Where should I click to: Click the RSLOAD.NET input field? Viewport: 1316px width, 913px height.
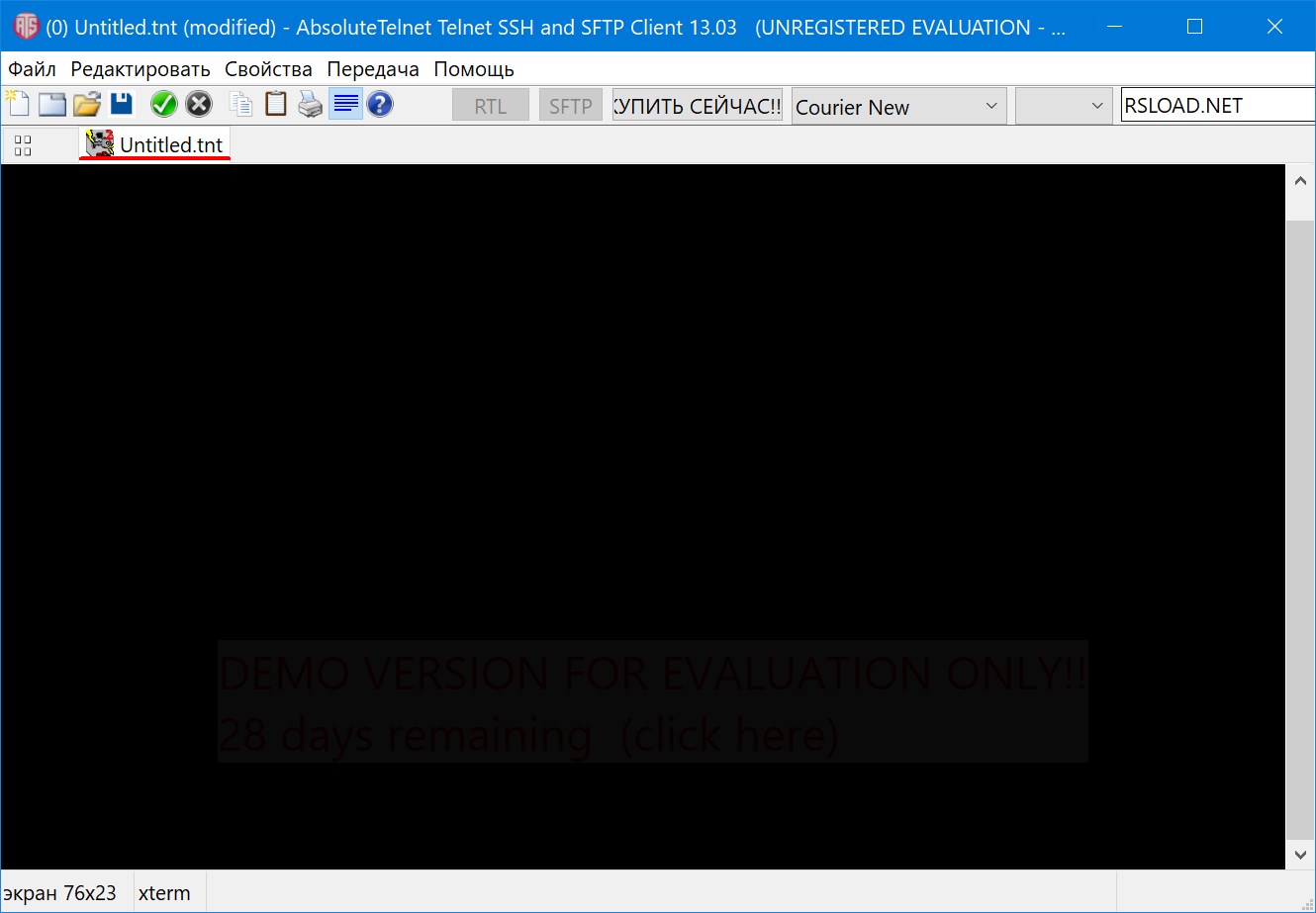pyautogui.click(x=1218, y=105)
